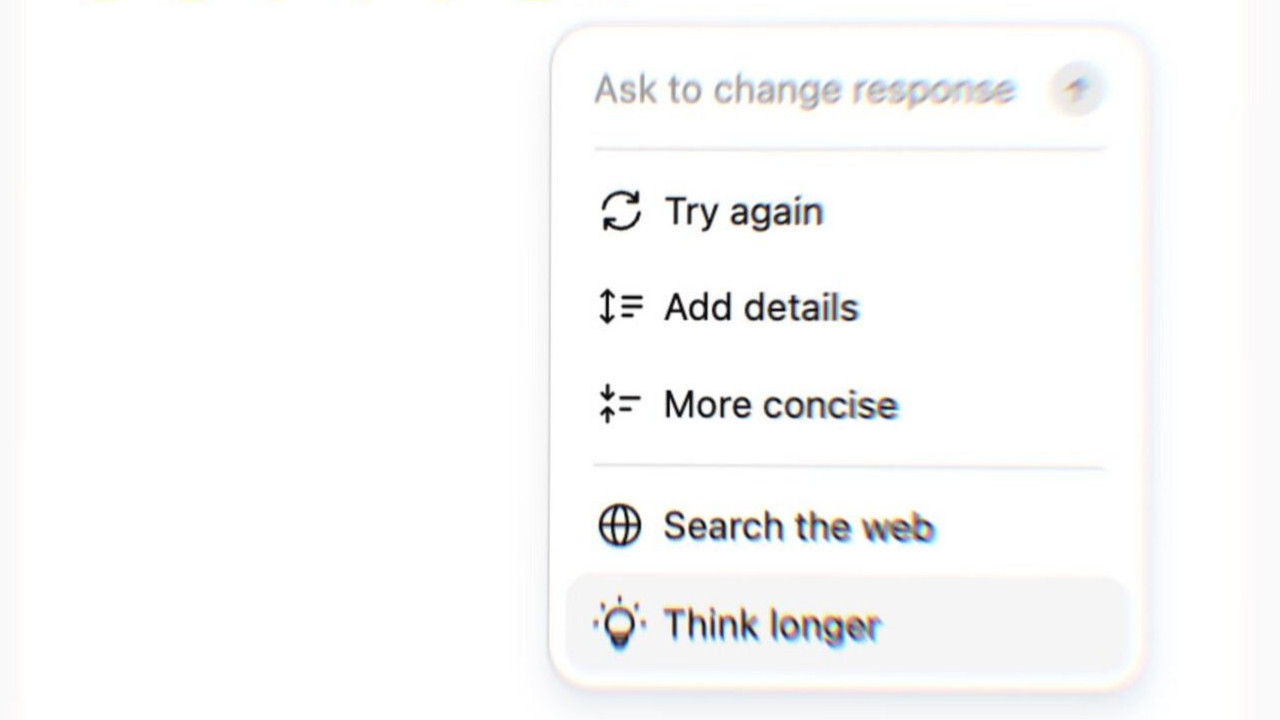Viewport: 1280px width, 720px height.
Task: Click the Add details expand-lines icon
Action: 620,307
